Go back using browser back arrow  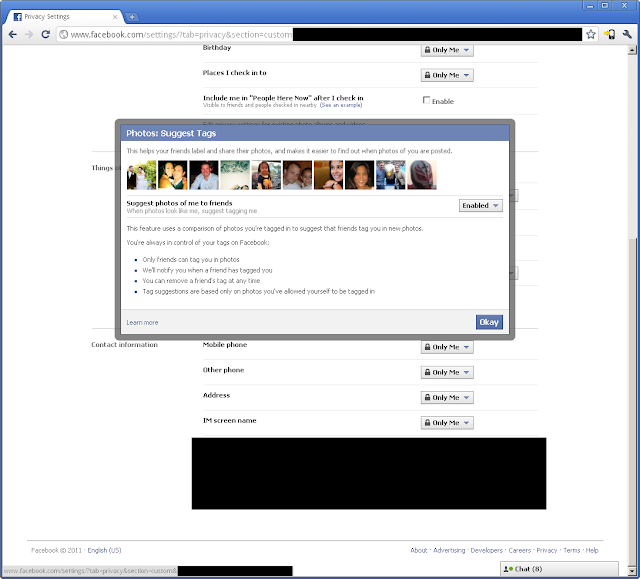pyautogui.click(x=13, y=34)
